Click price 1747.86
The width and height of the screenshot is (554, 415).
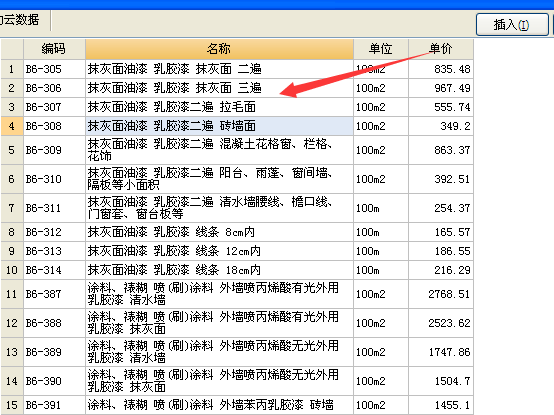(x=441, y=352)
